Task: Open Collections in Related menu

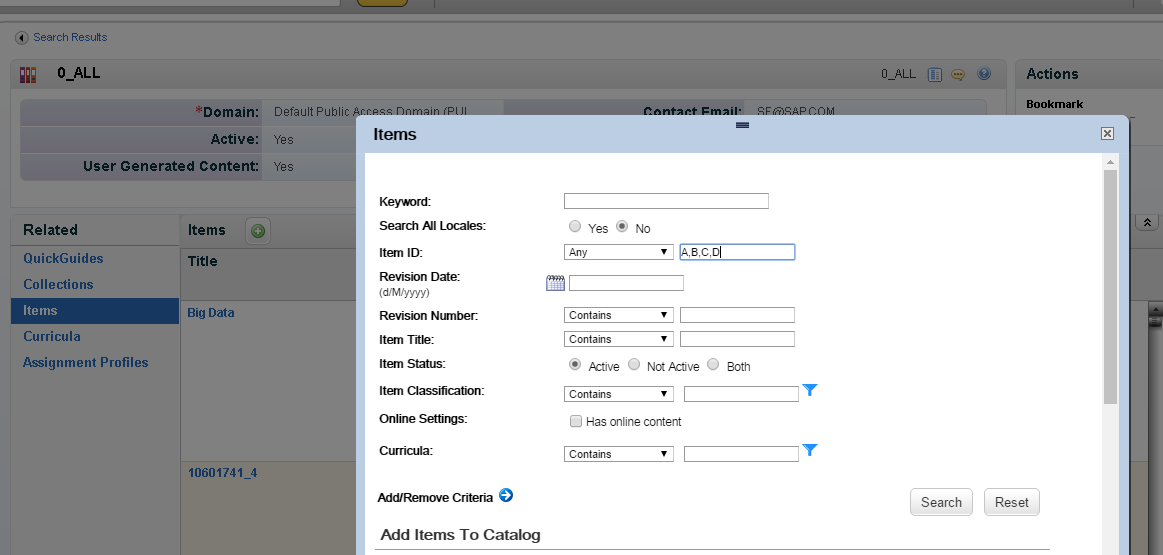Action: (x=58, y=285)
